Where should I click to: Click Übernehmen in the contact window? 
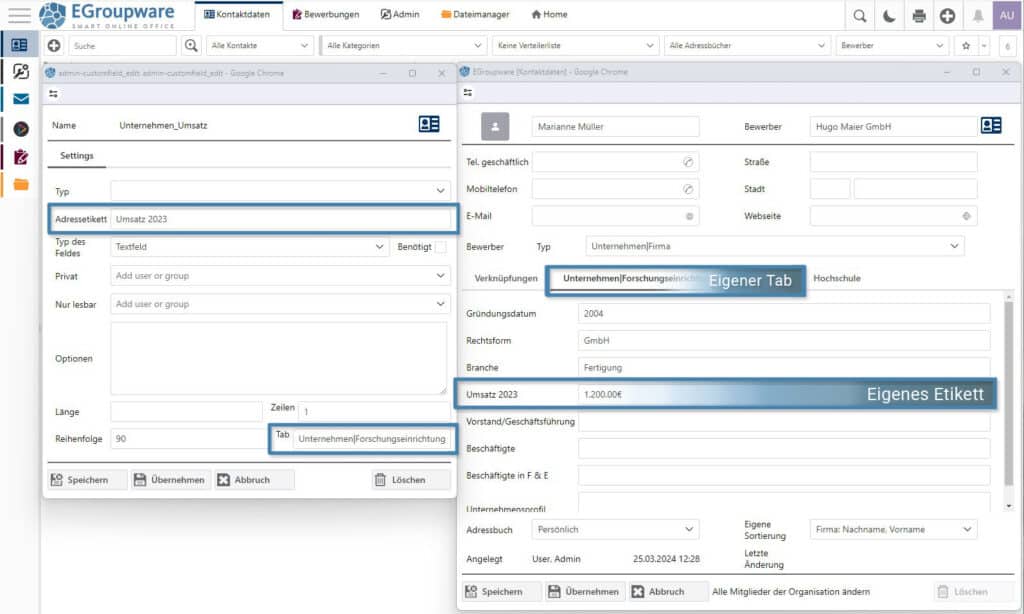[586, 591]
